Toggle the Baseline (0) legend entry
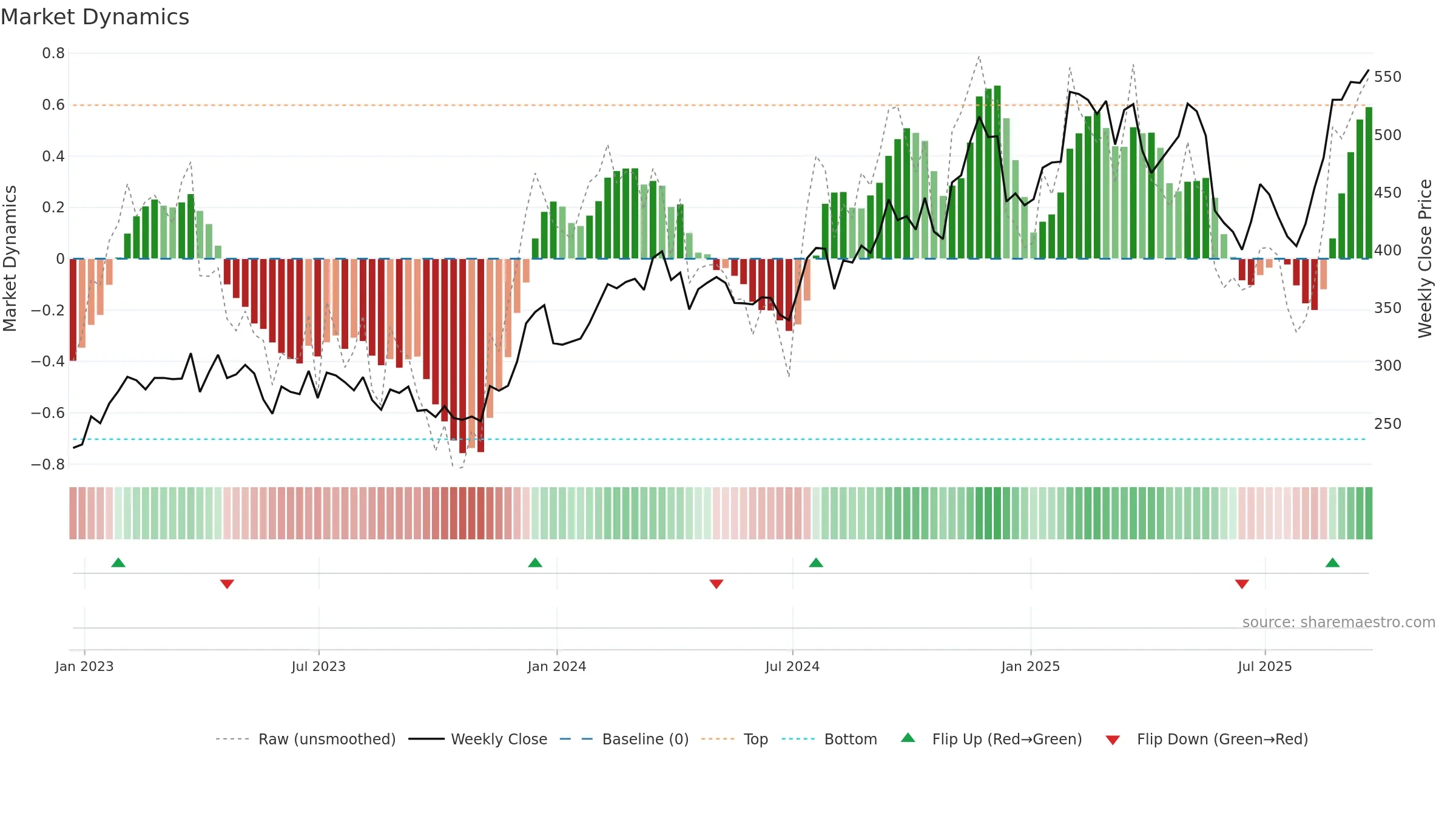Image resolution: width=1456 pixels, height=819 pixels. (624, 739)
